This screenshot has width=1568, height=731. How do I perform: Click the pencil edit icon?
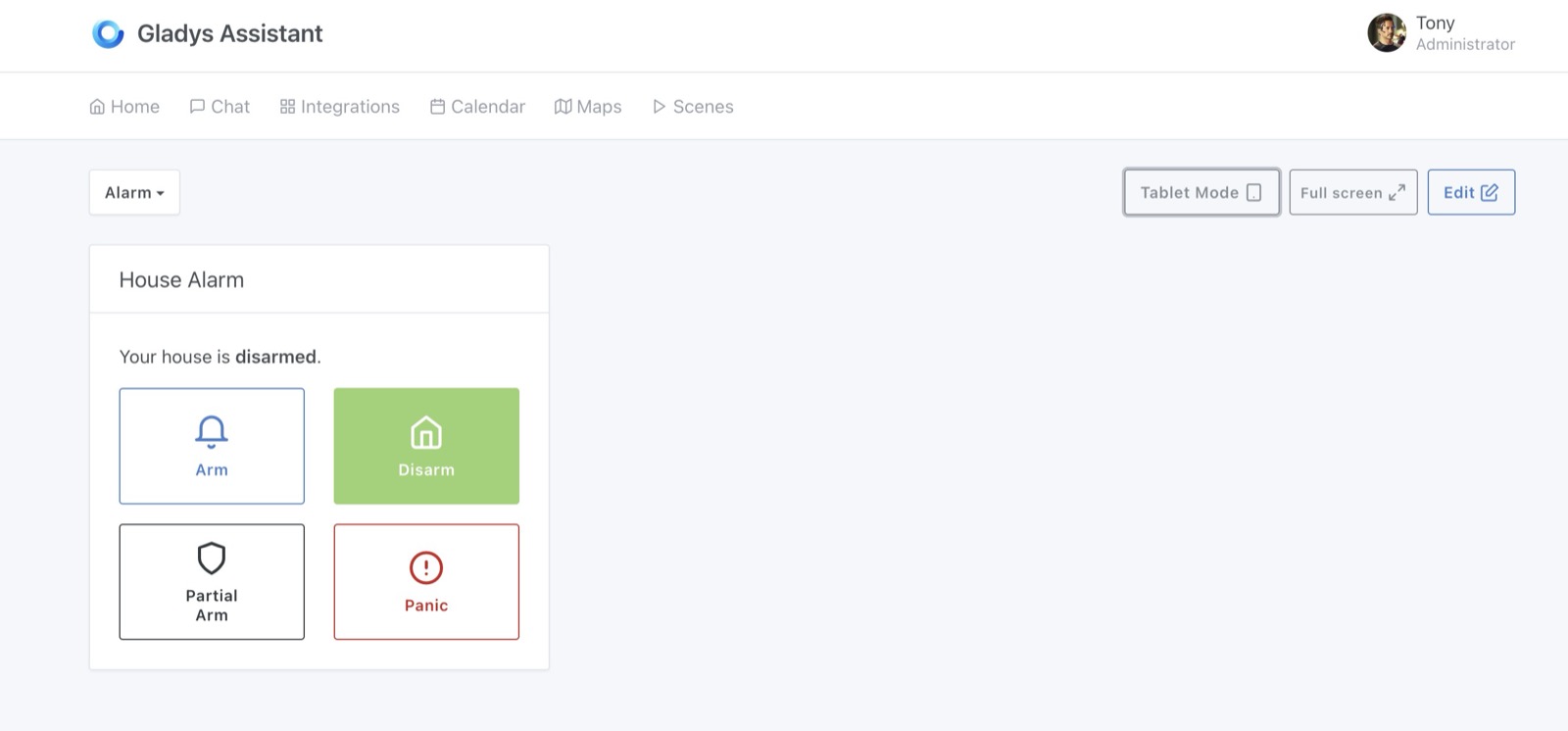click(x=1490, y=193)
